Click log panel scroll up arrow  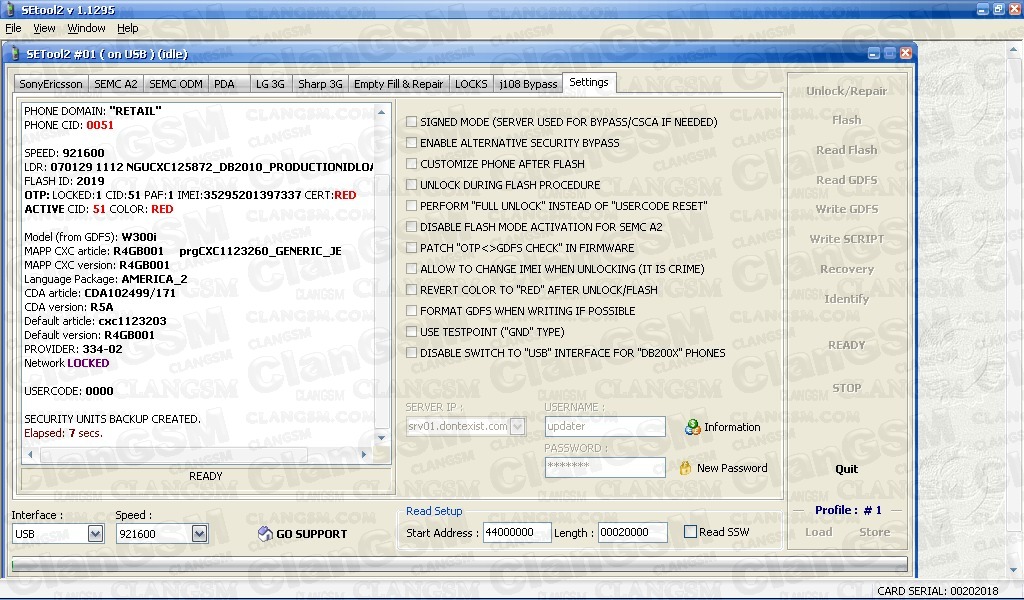(382, 112)
